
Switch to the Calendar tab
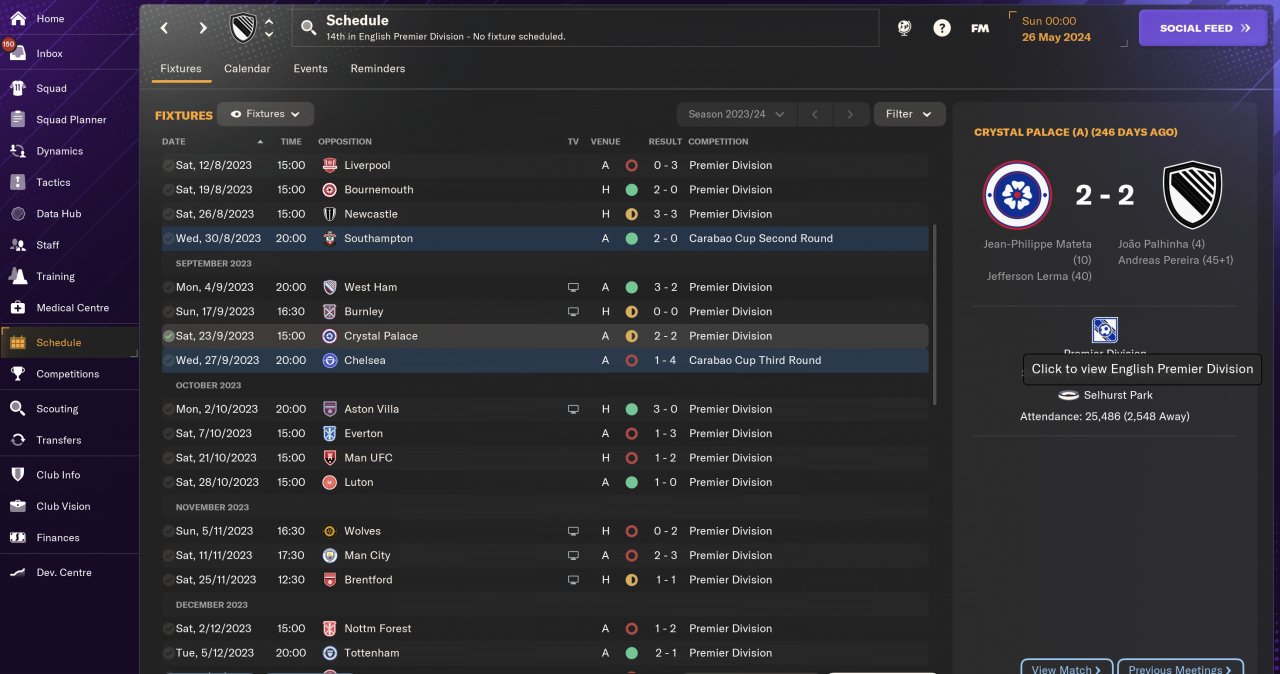[x=247, y=69]
